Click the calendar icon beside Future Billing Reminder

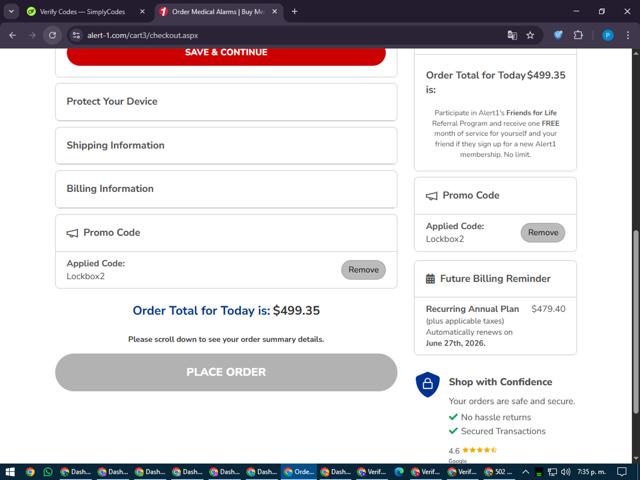(430, 279)
